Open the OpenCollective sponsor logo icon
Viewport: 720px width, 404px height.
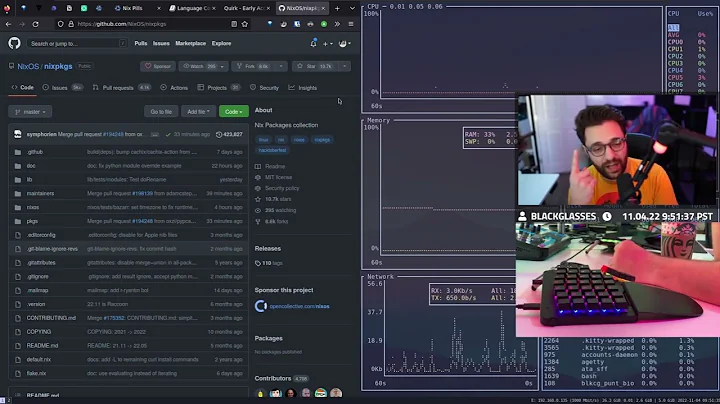[x=261, y=306]
